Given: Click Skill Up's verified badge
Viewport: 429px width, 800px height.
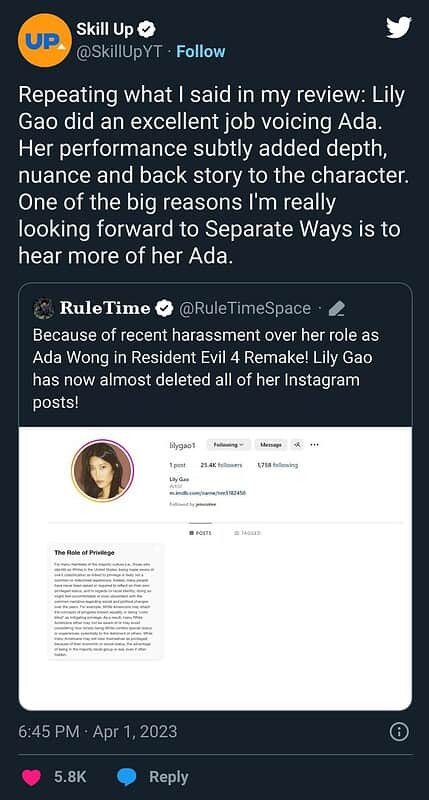Looking at the screenshot, I should [145, 30].
